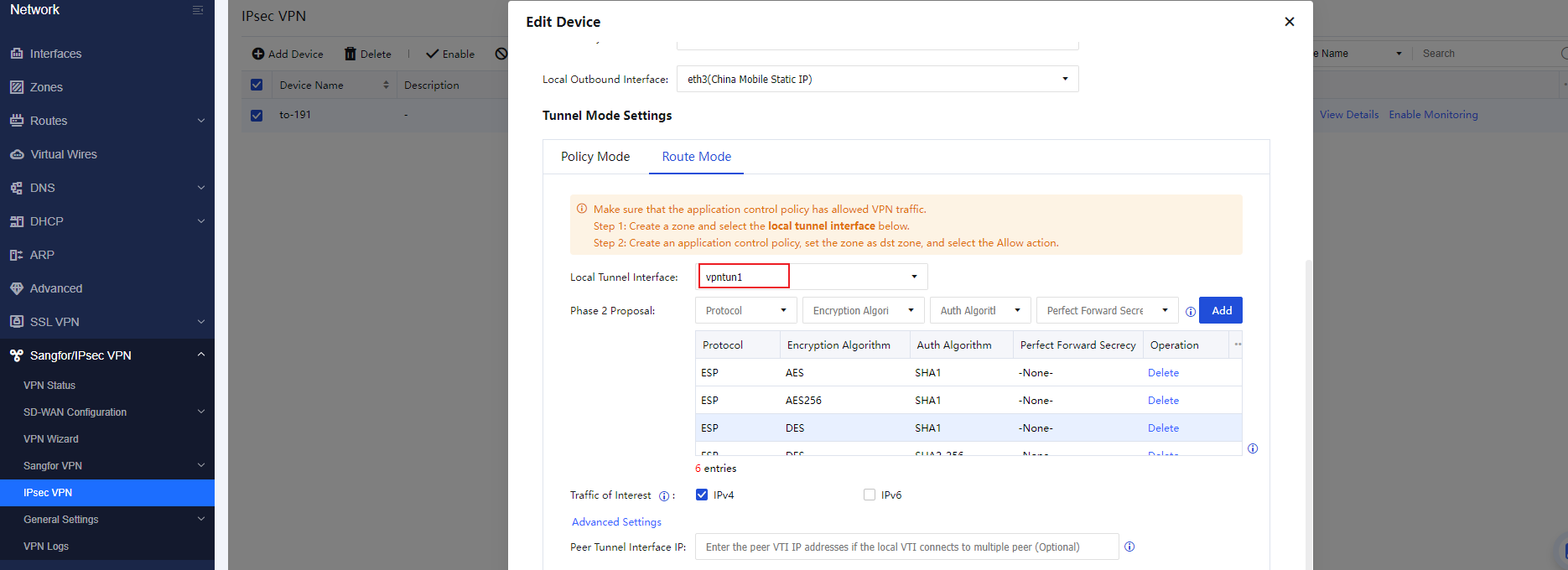This screenshot has width=1568, height=570.
Task: Click the Add Device plus icon
Action: (x=258, y=54)
